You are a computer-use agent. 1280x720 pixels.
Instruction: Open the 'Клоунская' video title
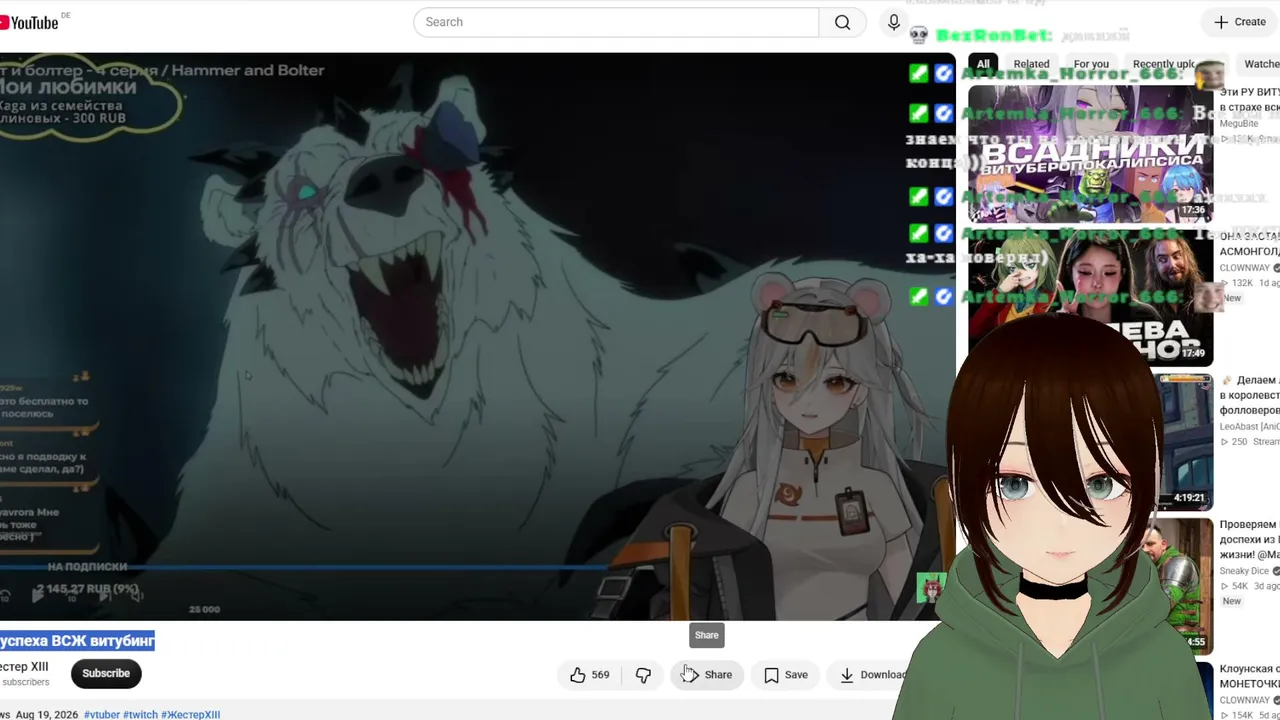point(1249,676)
